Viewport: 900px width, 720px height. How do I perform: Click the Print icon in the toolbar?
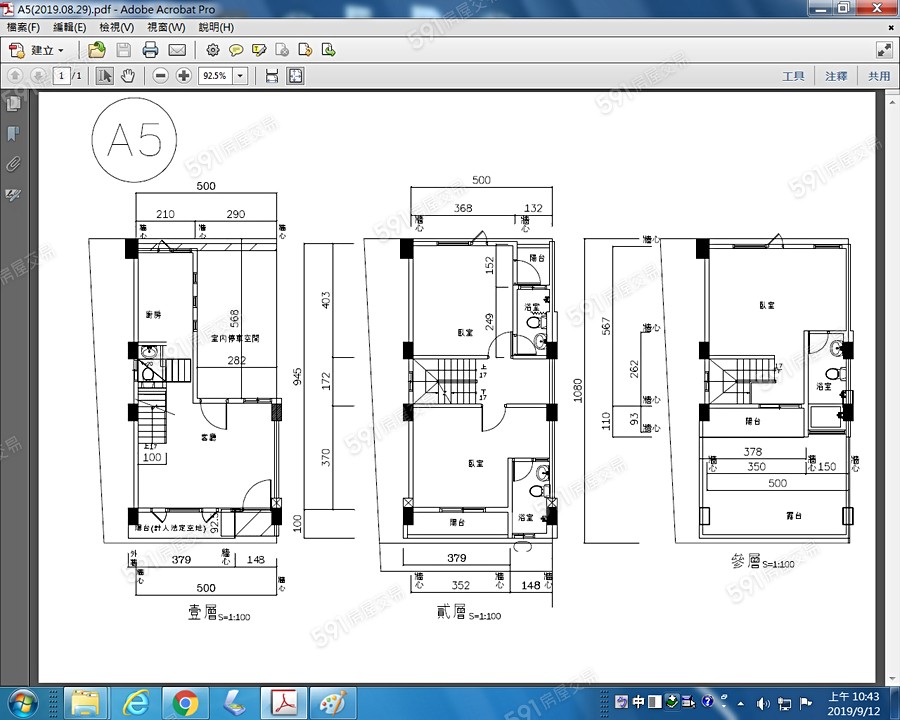point(150,50)
